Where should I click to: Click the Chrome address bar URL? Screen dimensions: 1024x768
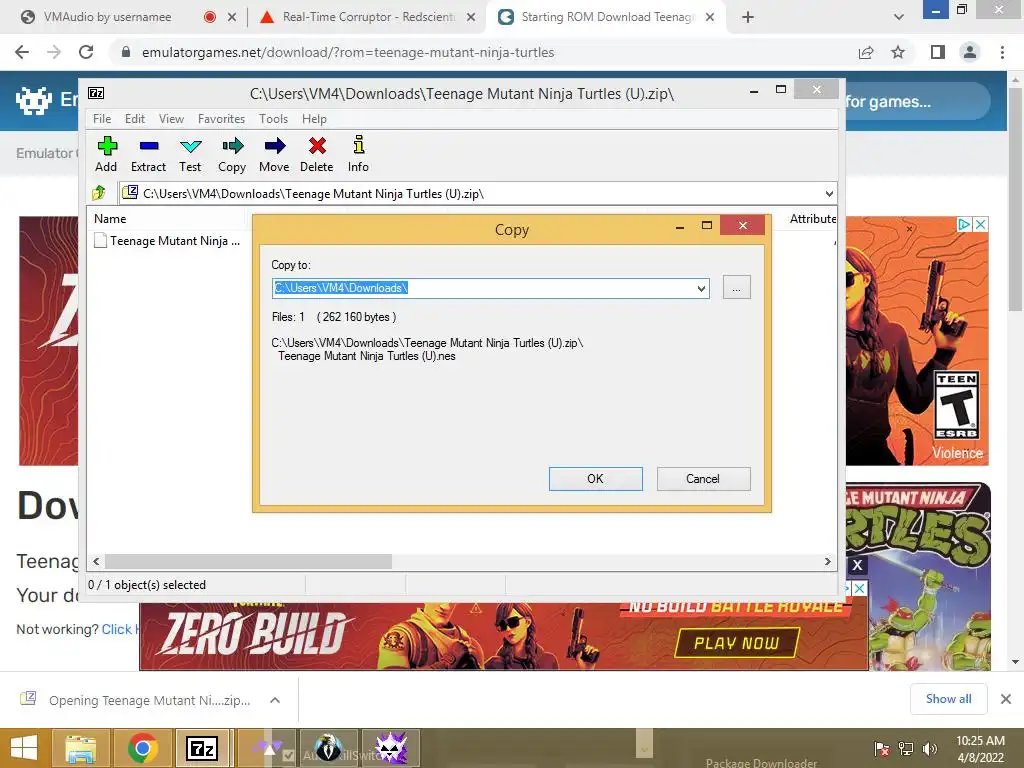click(x=347, y=52)
